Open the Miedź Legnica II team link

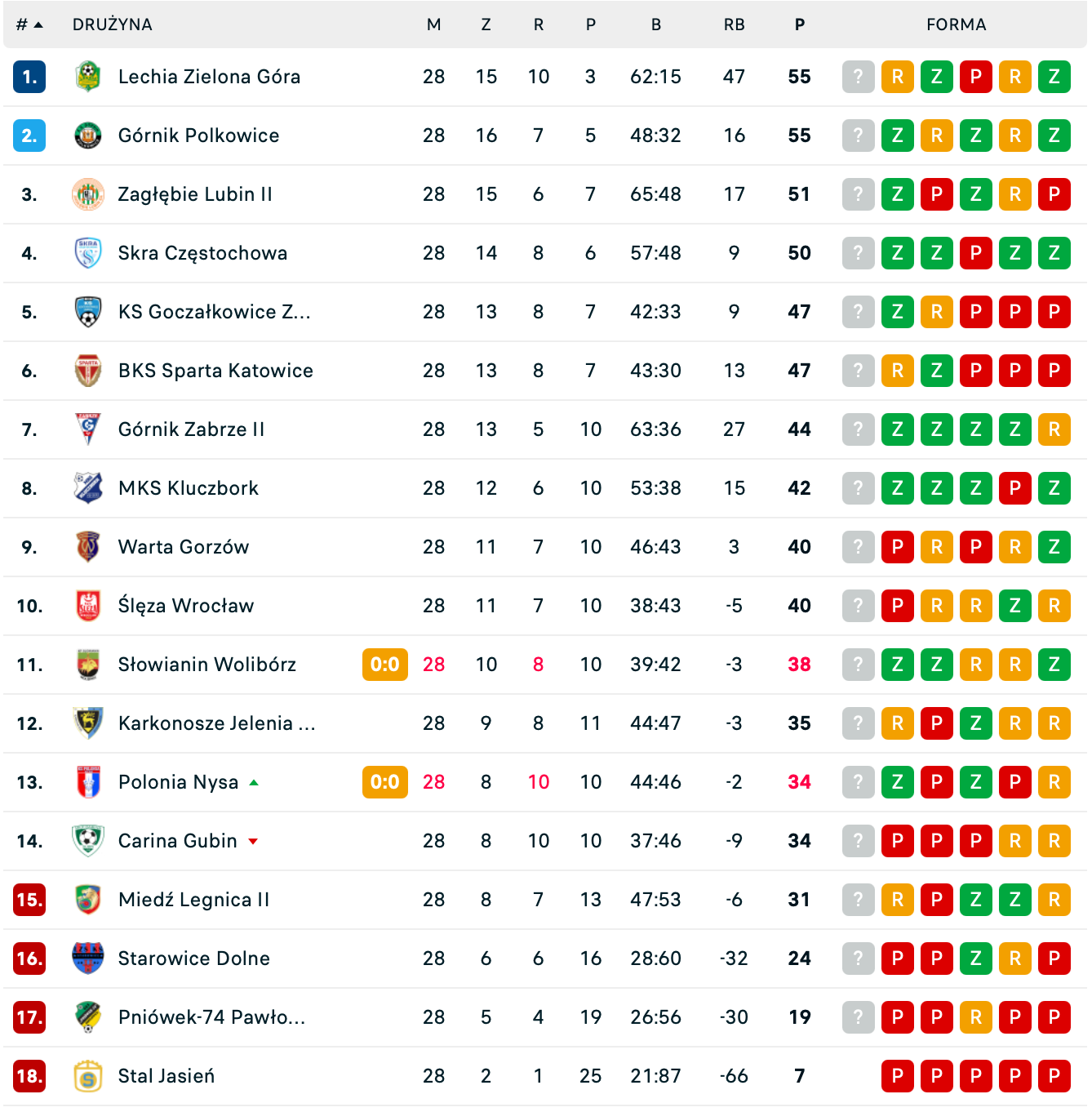[x=193, y=900]
